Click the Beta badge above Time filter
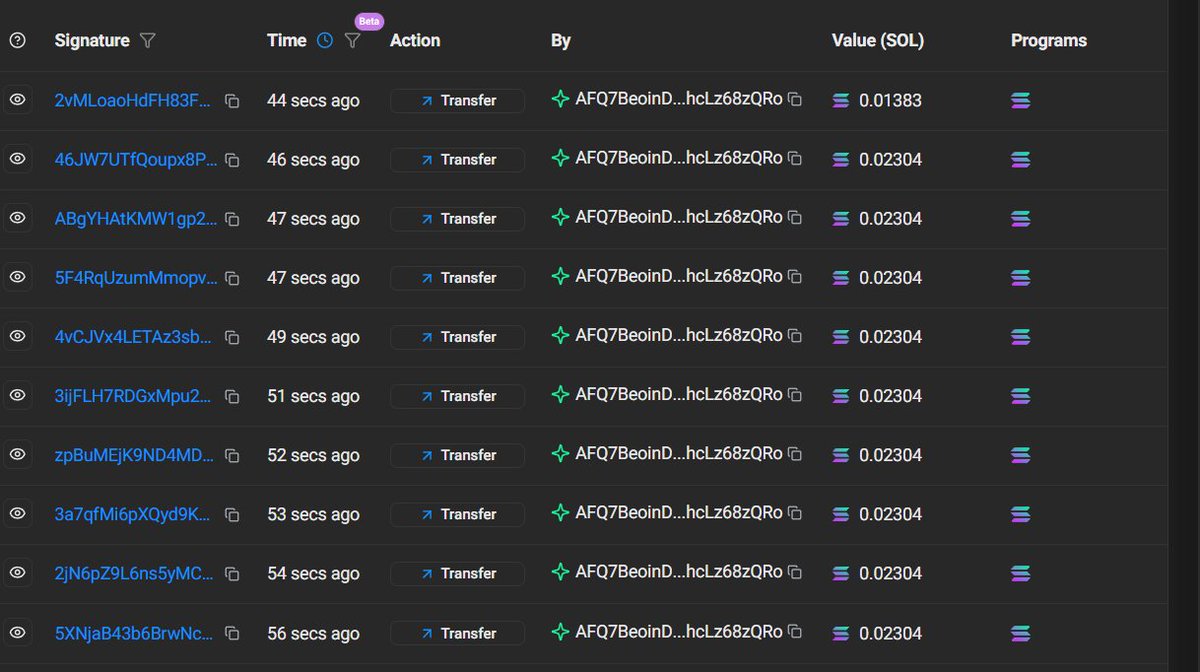This screenshot has height=672, width=1200. tap(370, 21)
